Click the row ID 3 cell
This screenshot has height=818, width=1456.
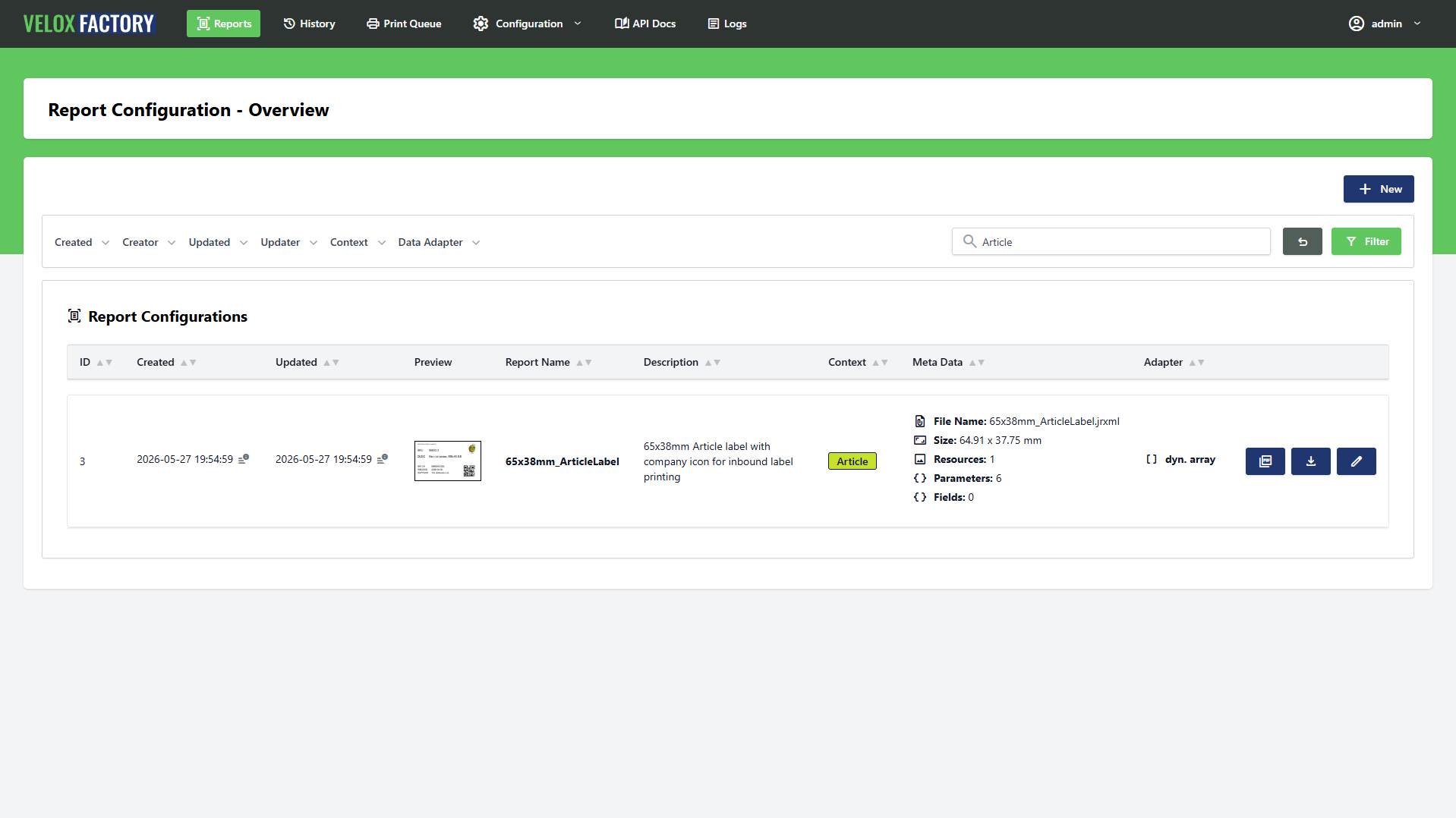tap(82, 461)
